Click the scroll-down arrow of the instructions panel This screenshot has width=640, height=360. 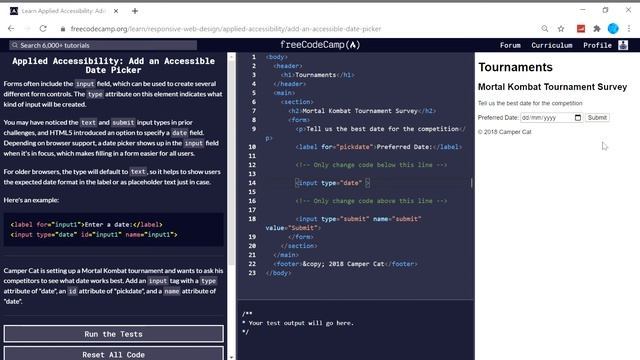point(231,357)
